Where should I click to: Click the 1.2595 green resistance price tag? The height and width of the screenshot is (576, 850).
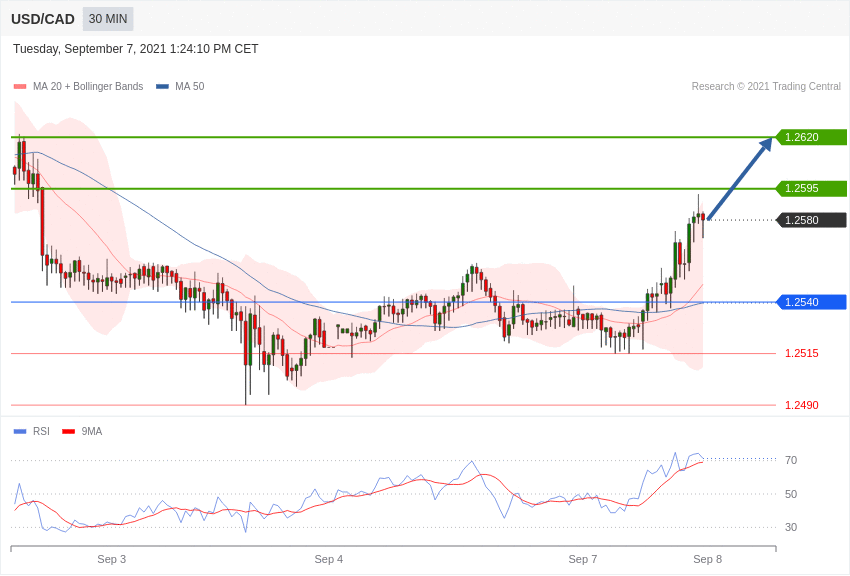812,189
